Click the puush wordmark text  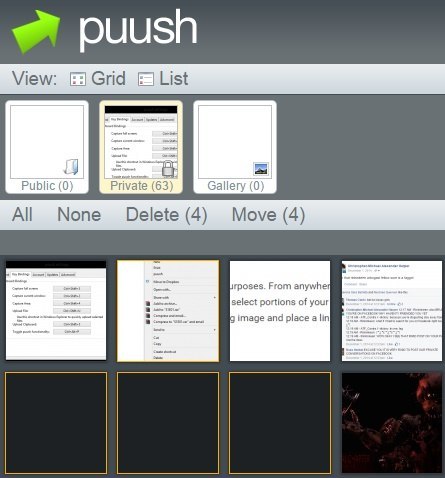click(x=138, y=30)
